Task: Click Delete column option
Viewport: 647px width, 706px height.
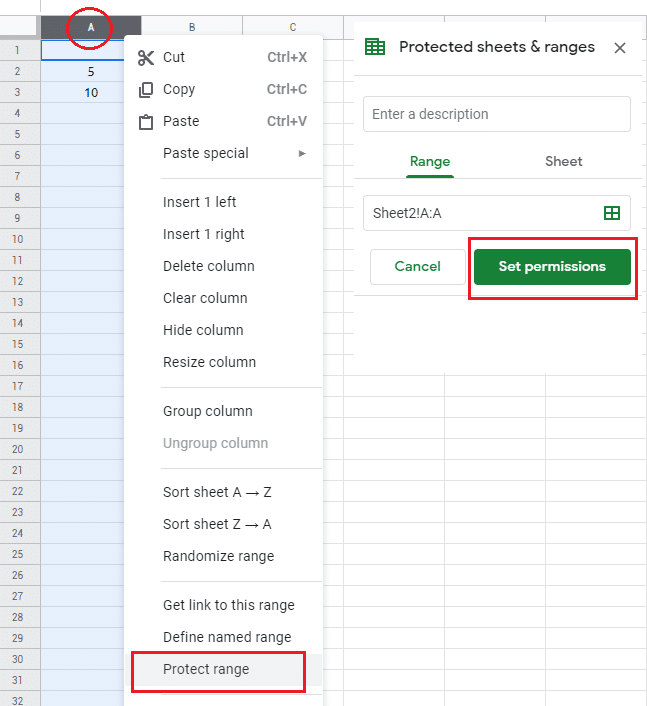Action: 208,266
